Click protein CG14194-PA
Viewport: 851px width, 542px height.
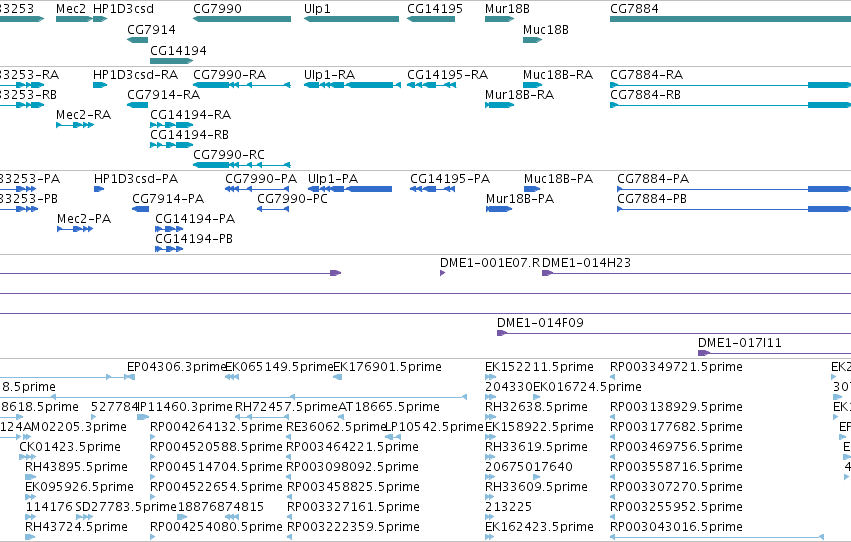(169, 229)
